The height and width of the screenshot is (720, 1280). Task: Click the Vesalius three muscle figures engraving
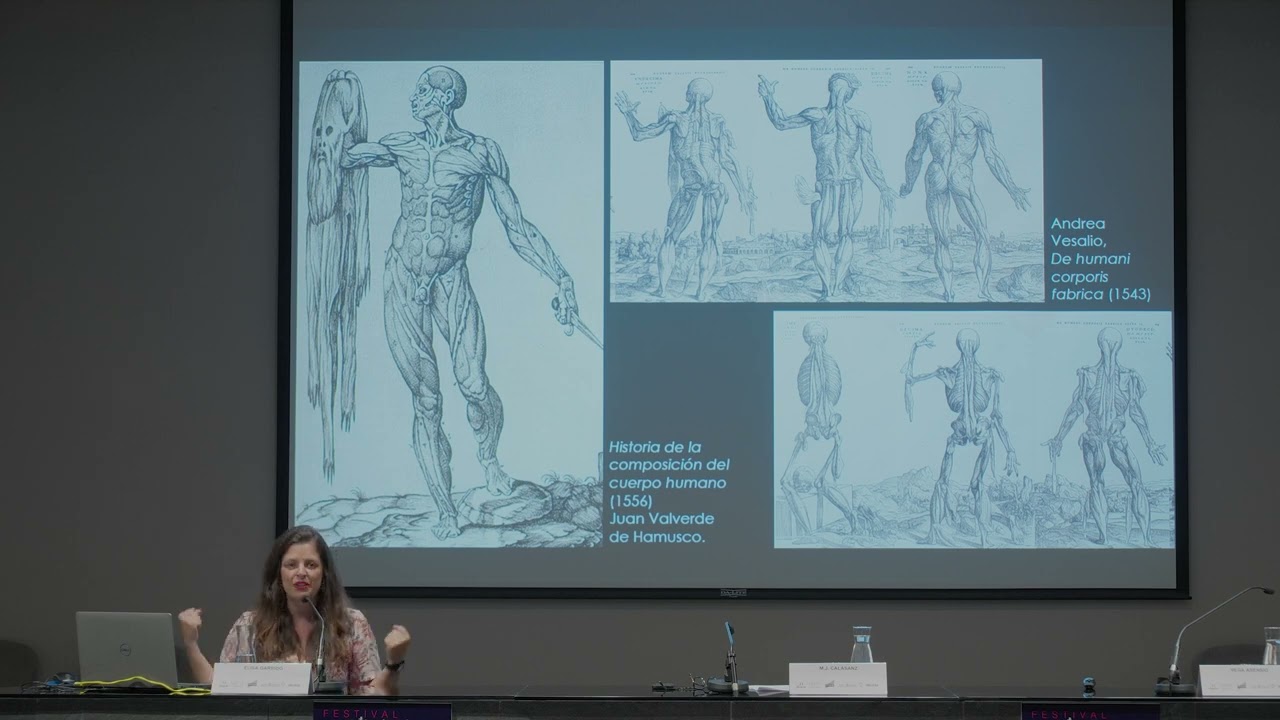826,181
